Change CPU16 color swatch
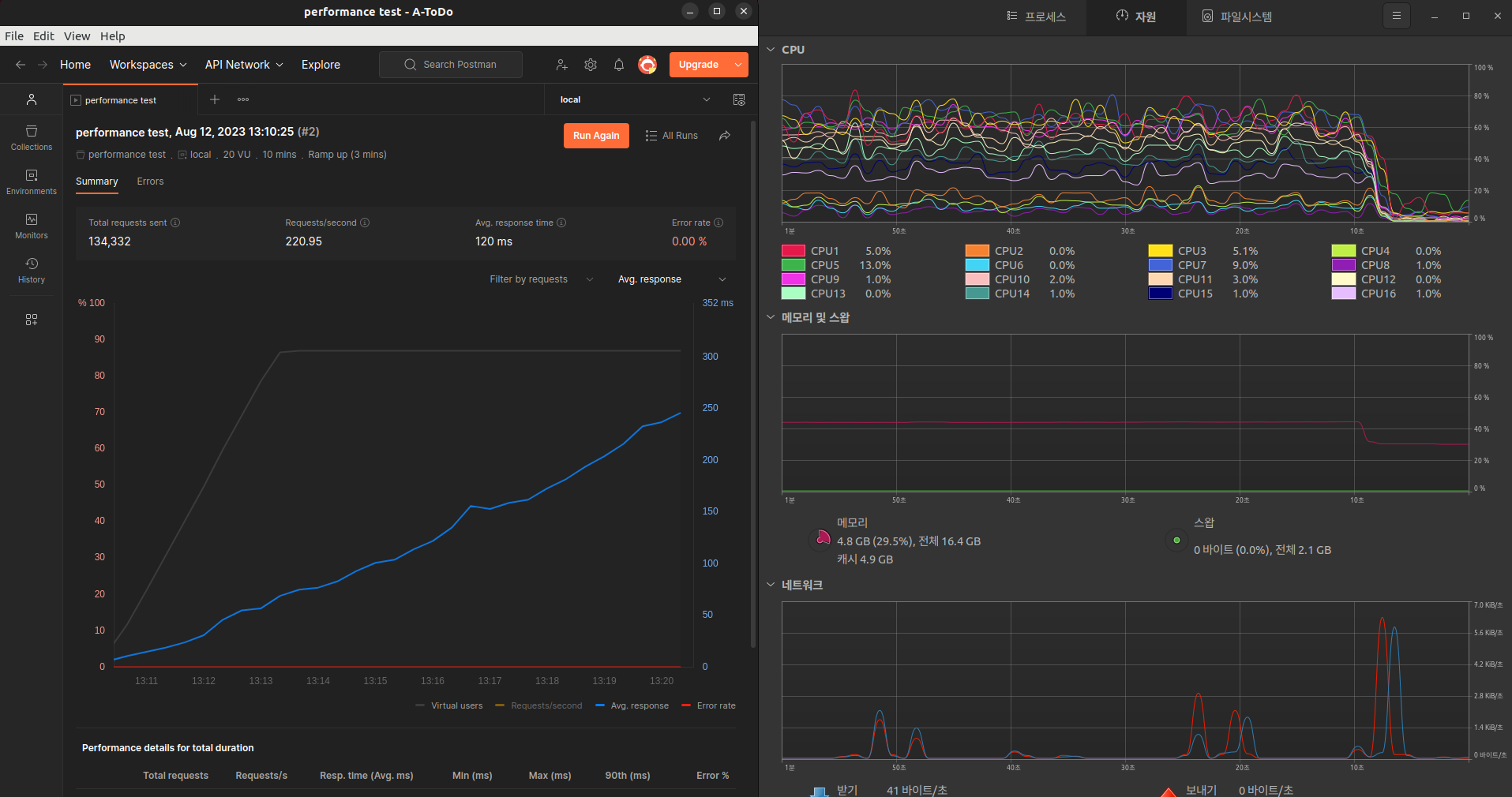This screenshot has width=1512, height=797. pos(1343,294)
